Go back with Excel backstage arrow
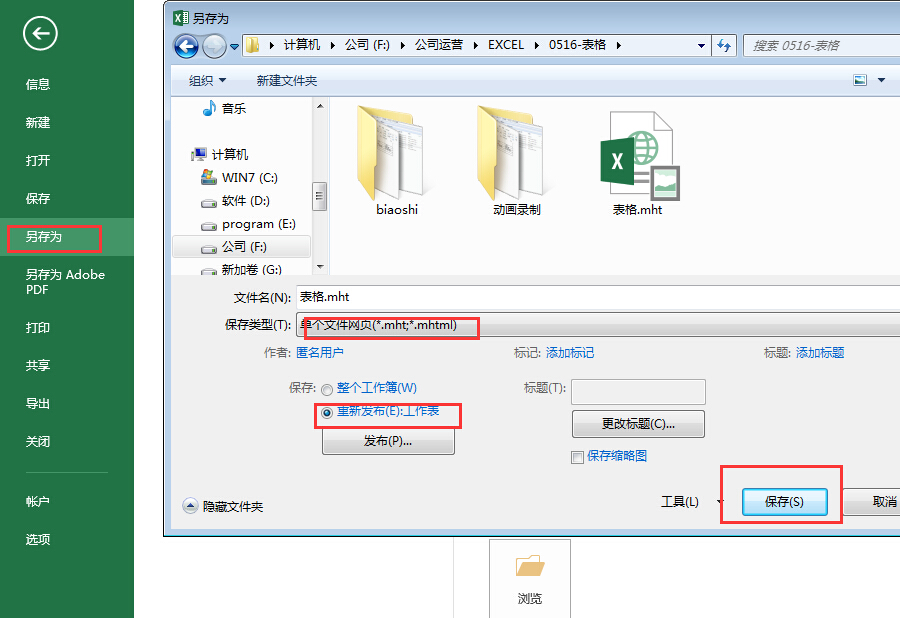This screenshot has height=618, width=900. 40,33
